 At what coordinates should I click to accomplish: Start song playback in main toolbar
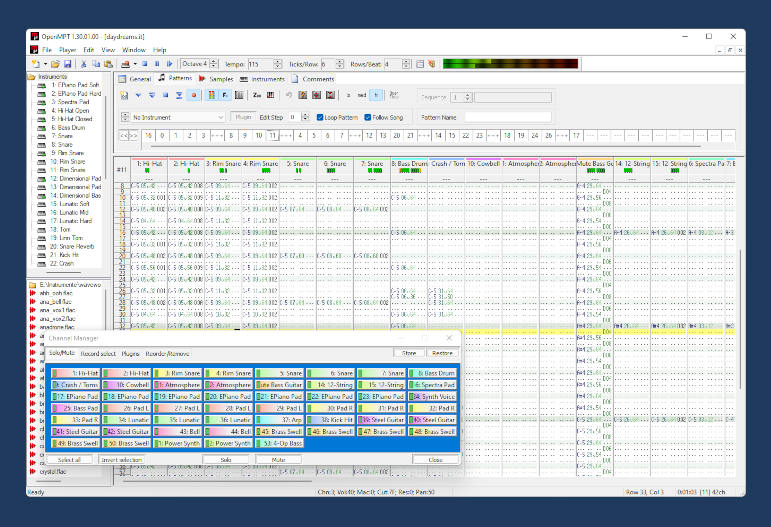(170, 64)
